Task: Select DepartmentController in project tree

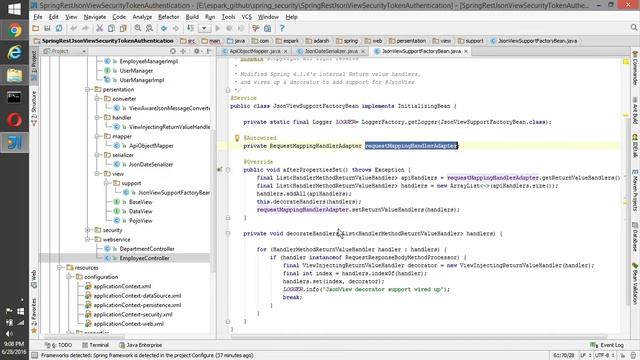Action: (147, 249)
